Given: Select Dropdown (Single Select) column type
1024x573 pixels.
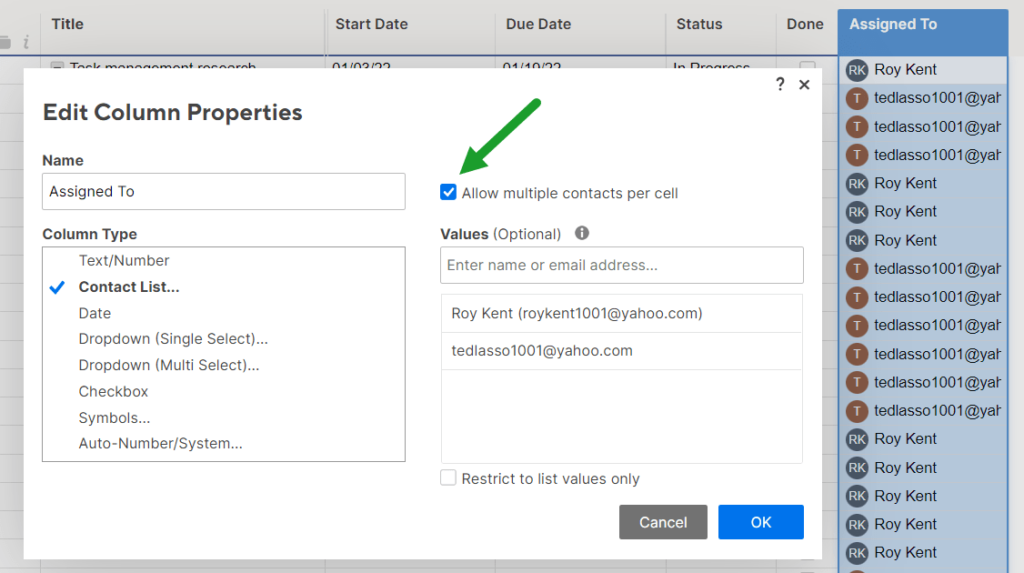Looking at the screenshot, I should [x=173, y=339].
